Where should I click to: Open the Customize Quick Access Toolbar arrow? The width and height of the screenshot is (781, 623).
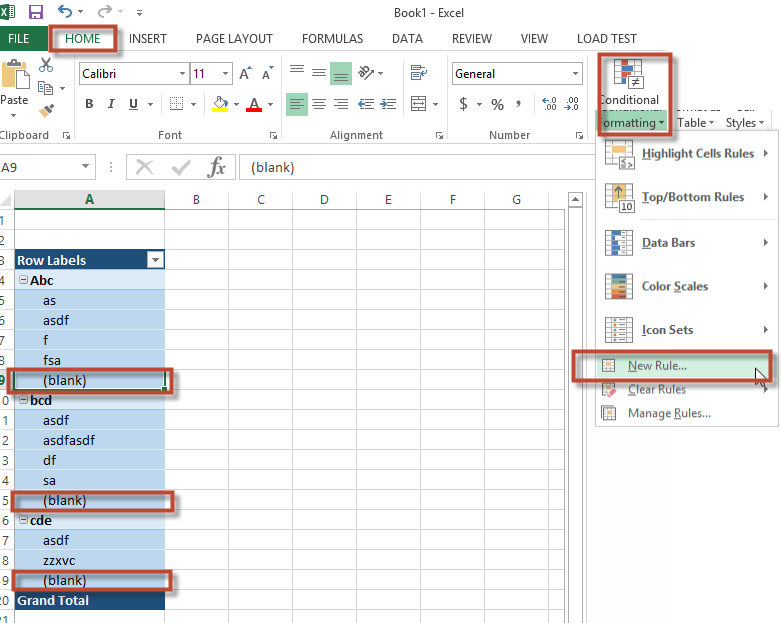139,12
